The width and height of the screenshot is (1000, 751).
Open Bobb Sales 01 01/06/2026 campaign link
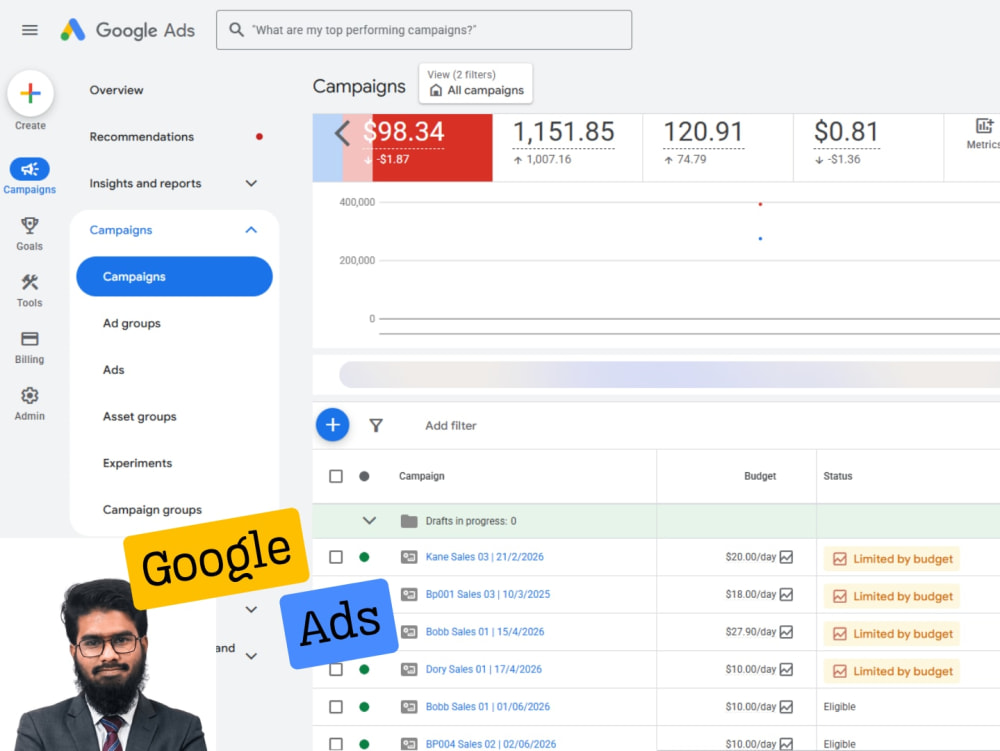click(x=488, y=706)
